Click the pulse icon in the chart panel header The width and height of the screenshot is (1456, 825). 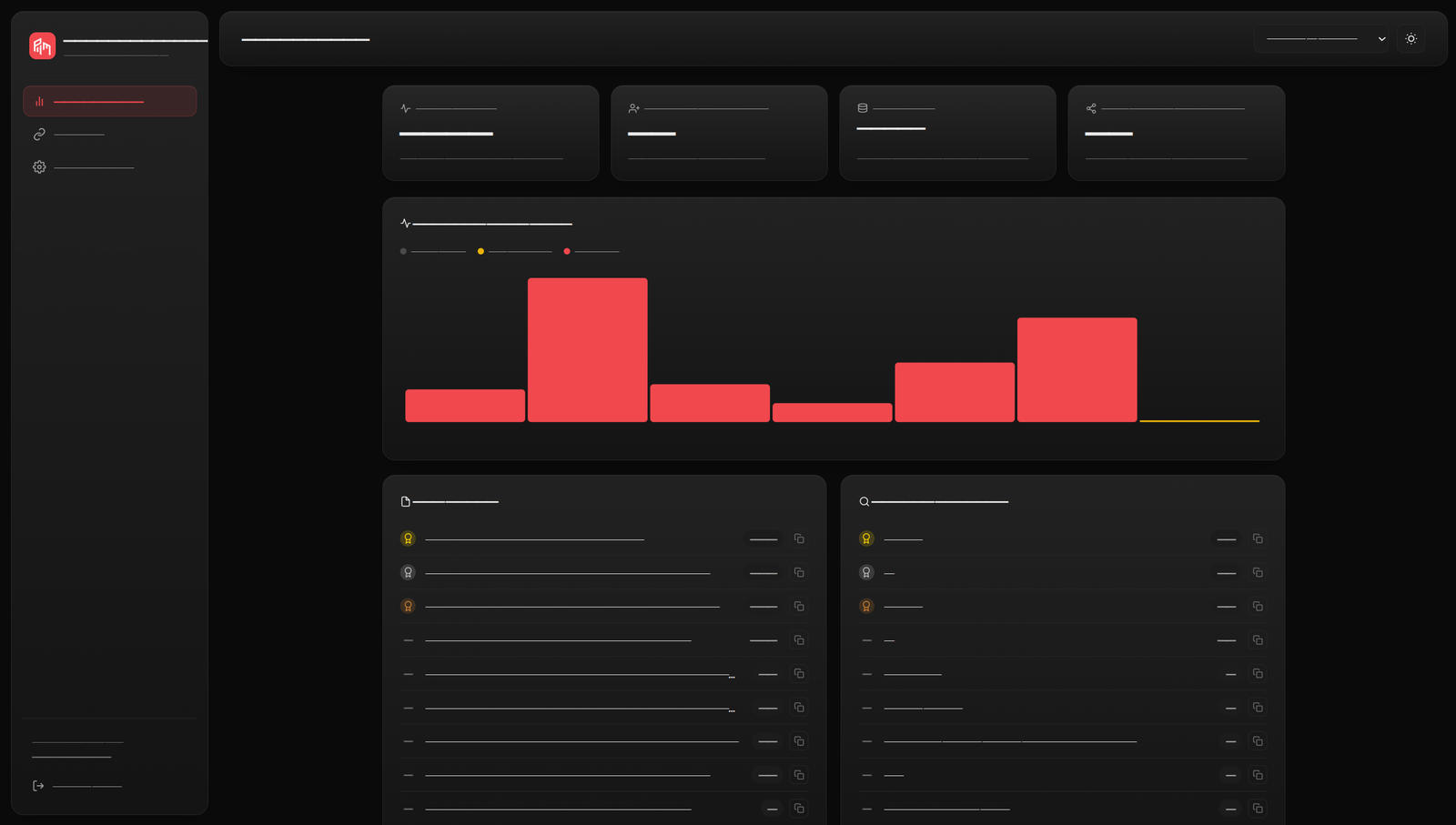point(406,223)
